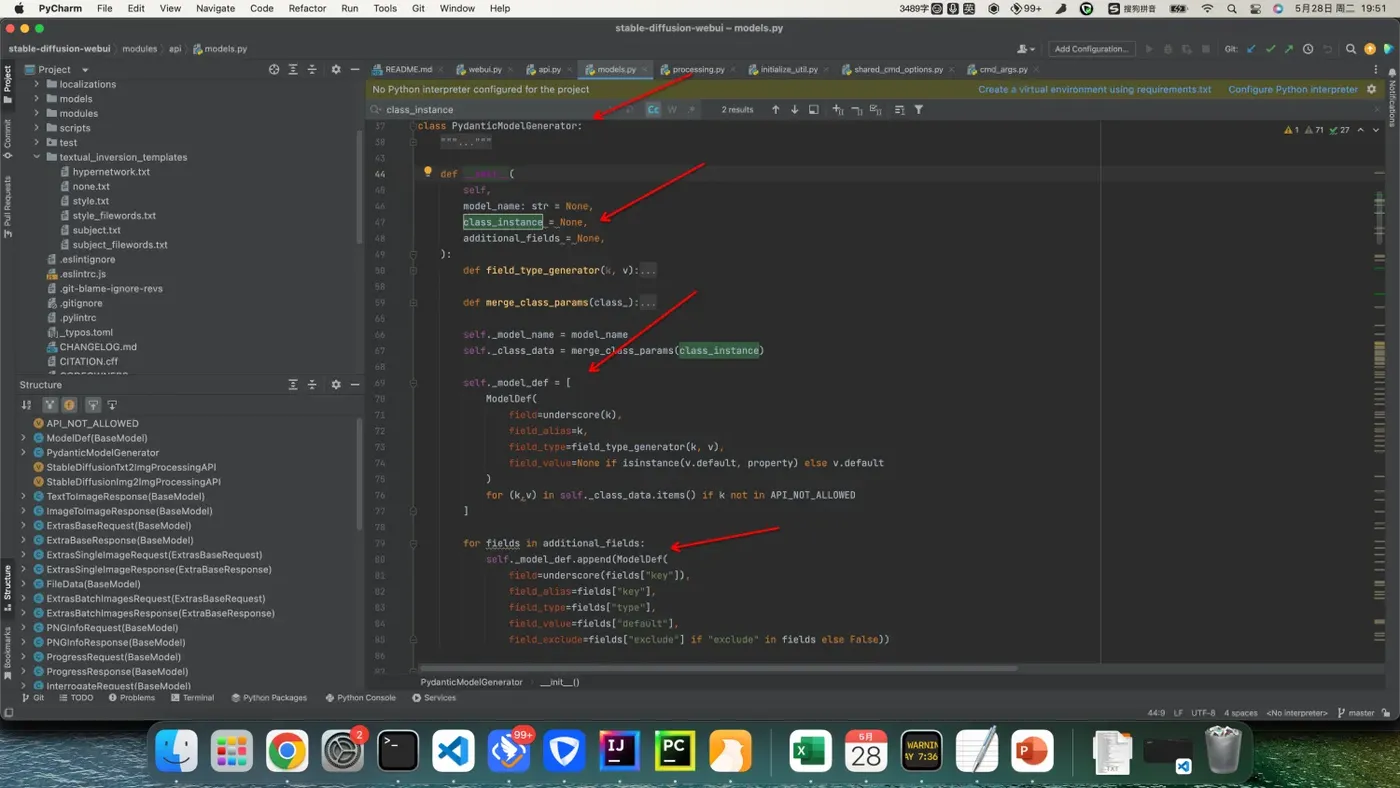
Task: Toggle Sort Alphabetically in Structure panel
Action: tap(27, 405)
